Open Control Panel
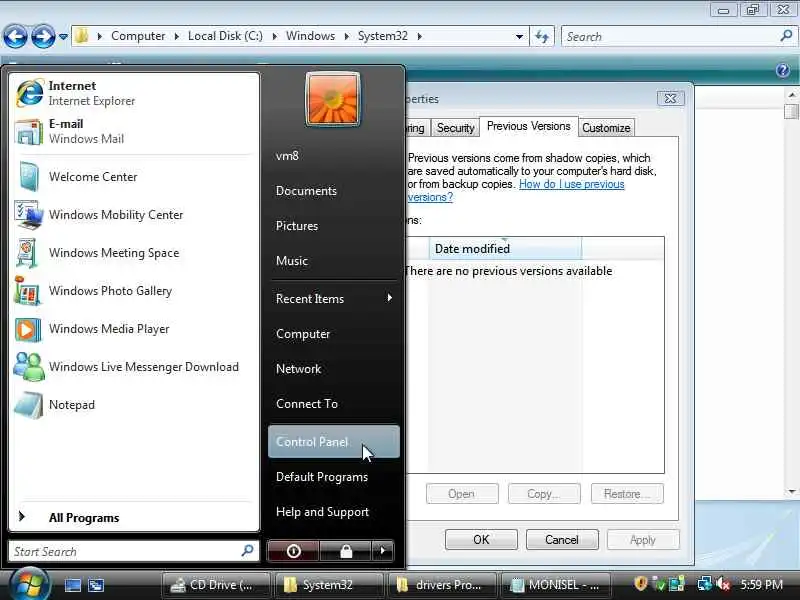 [333, 442]
